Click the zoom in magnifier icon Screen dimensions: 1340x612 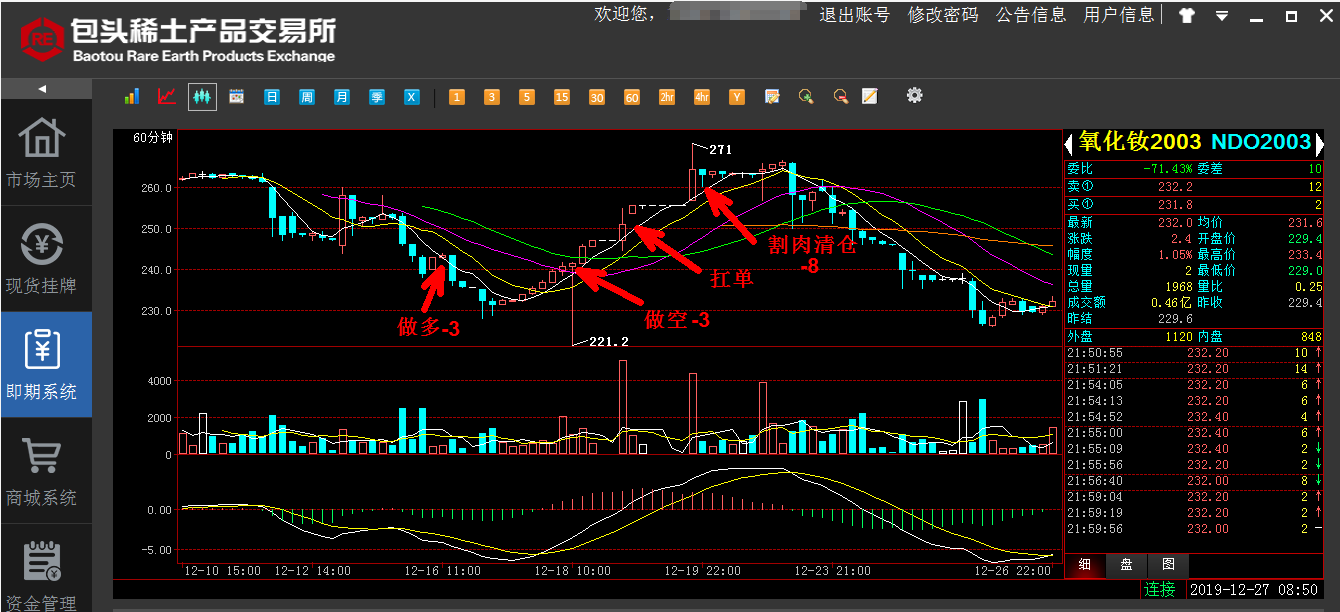pos(806,96)
